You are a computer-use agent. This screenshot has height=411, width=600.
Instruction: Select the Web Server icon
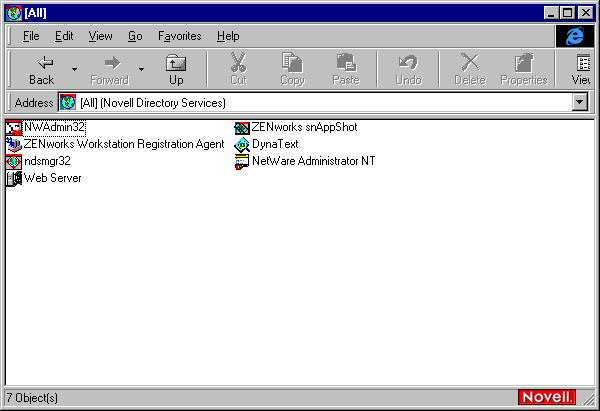point(14,178)
